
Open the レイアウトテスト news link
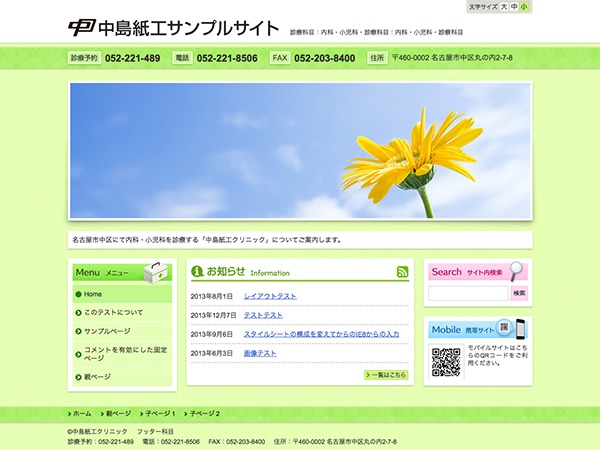(270, 296)
